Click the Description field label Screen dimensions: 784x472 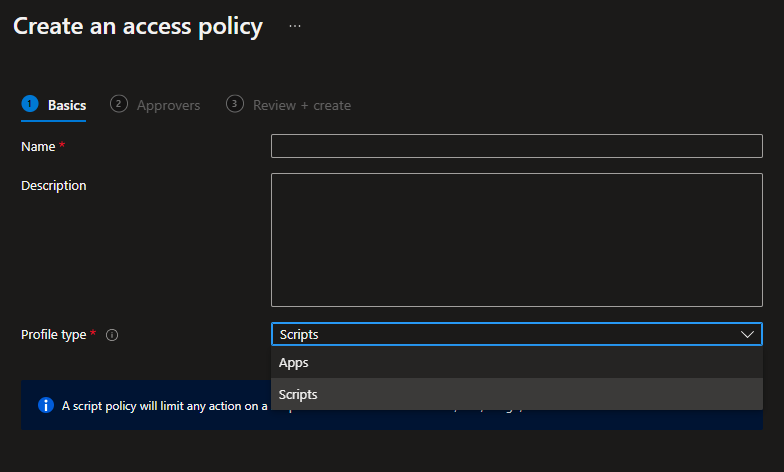(x=54, y=185)
